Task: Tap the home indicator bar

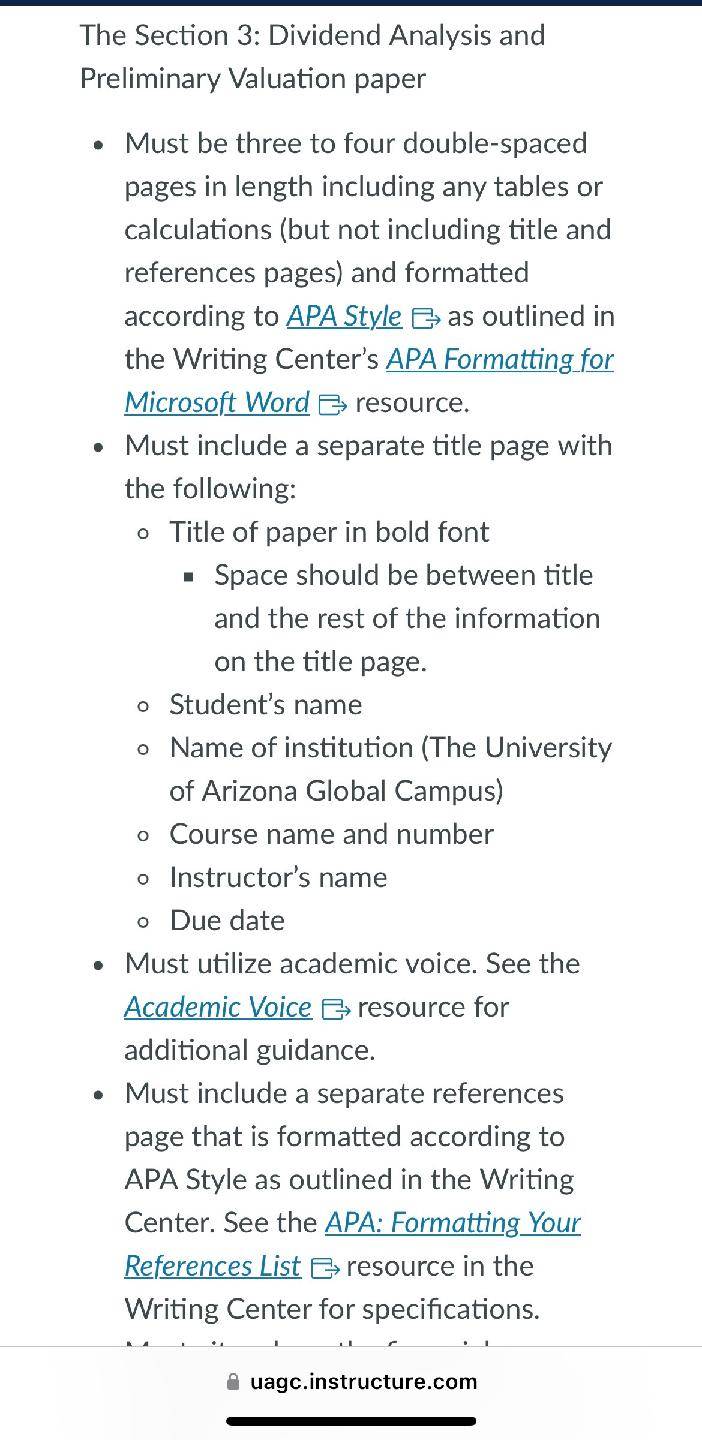Action: [351, 1420]
